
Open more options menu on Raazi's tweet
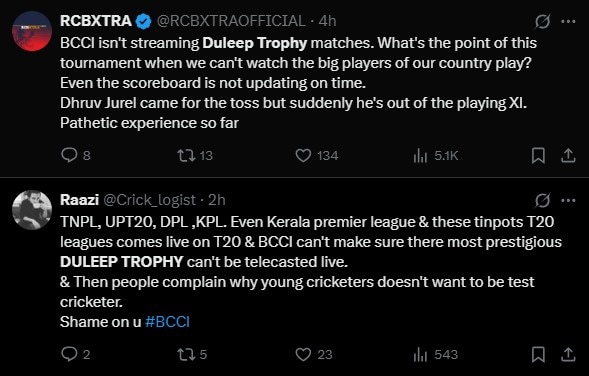(568, 201)
